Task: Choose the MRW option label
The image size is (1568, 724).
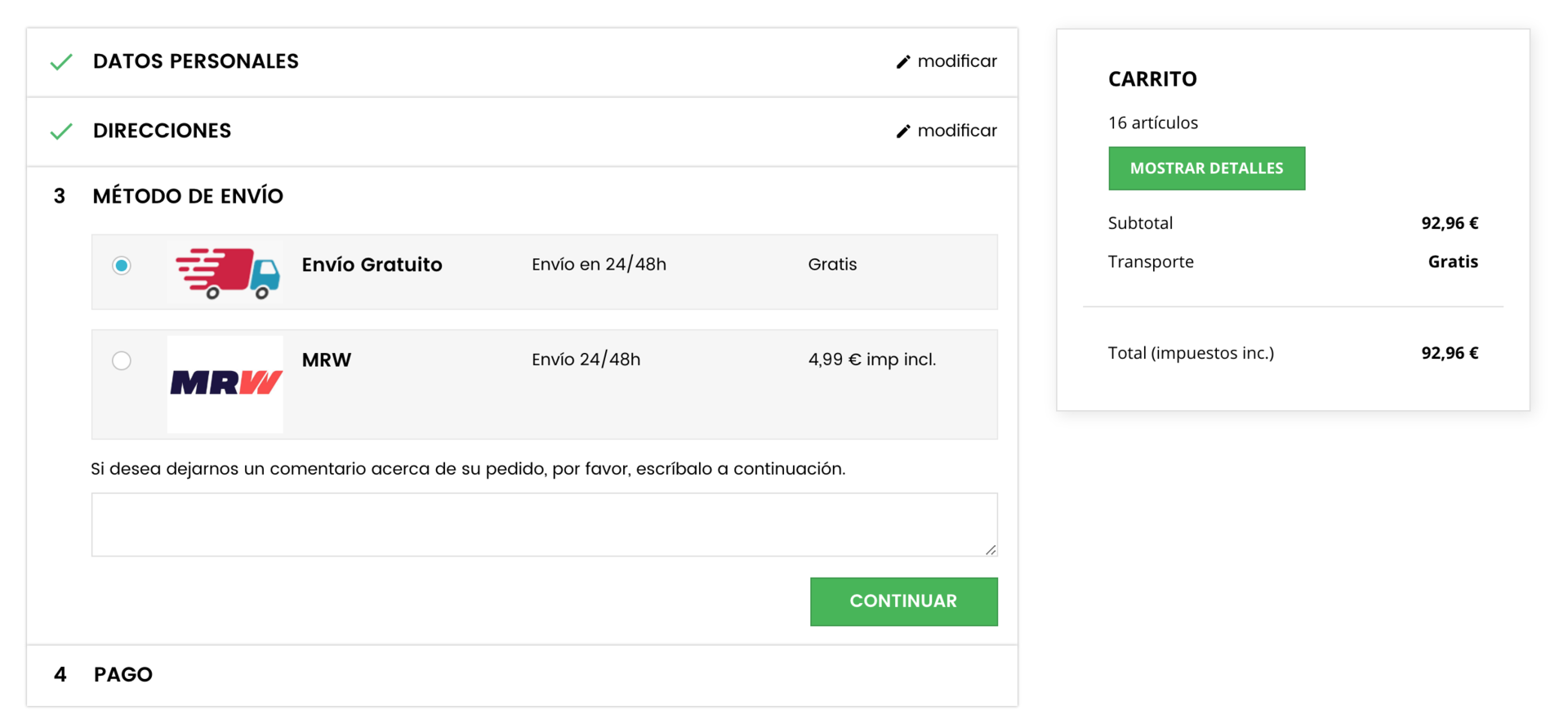Action: [x=327, y=360]
